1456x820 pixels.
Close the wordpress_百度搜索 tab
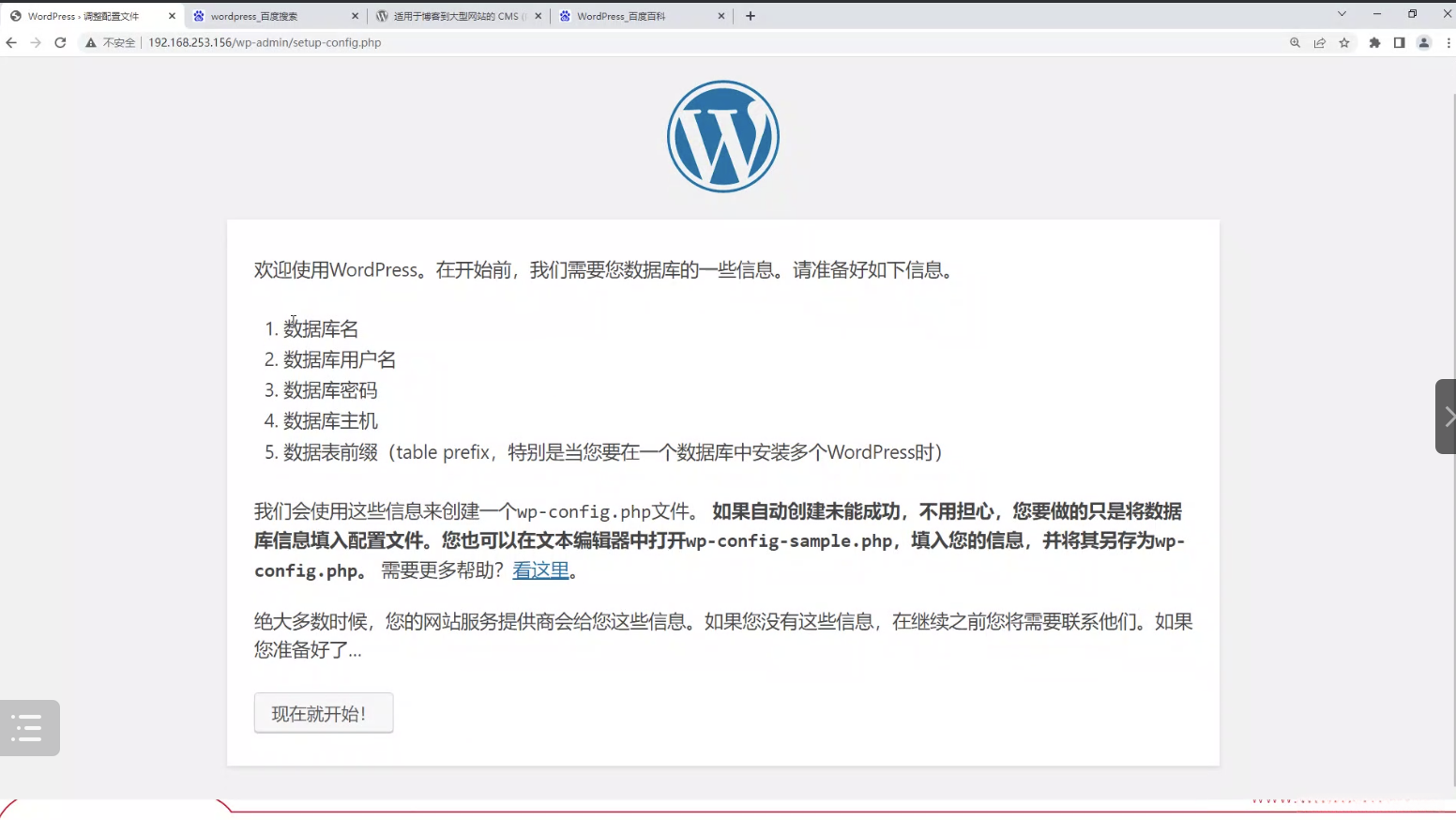(x=355, y=16)
